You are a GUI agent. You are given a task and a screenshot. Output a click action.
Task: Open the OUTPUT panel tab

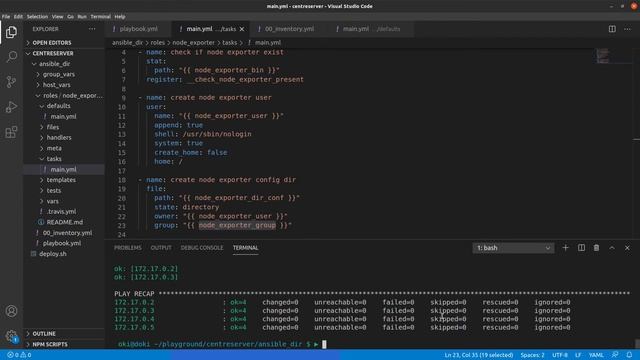pyautogui.click(x=161, y=248)
